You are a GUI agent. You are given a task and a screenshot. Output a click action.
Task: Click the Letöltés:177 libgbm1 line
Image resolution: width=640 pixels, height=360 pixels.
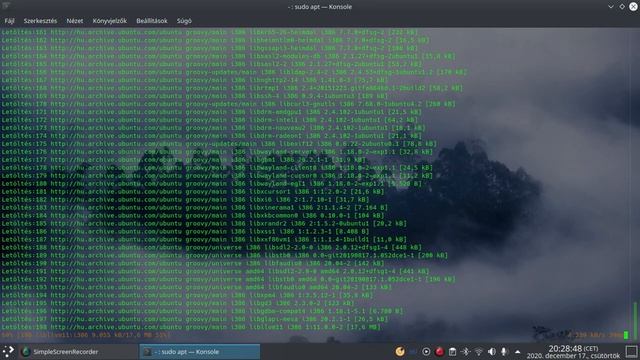[x=184, y=160]
